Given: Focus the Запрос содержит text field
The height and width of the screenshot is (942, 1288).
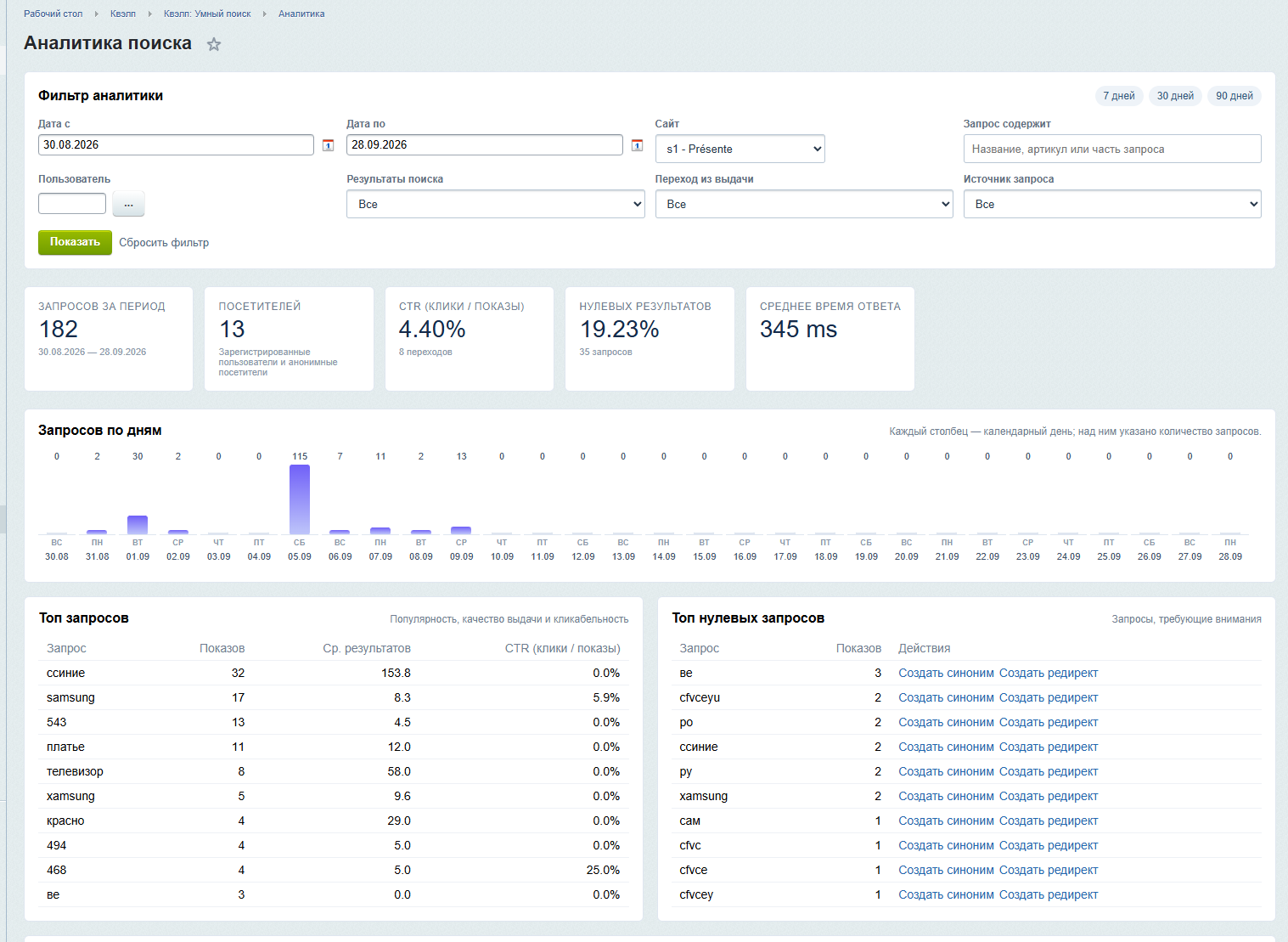Looking at the screenshot, I should click(1112, 149).
